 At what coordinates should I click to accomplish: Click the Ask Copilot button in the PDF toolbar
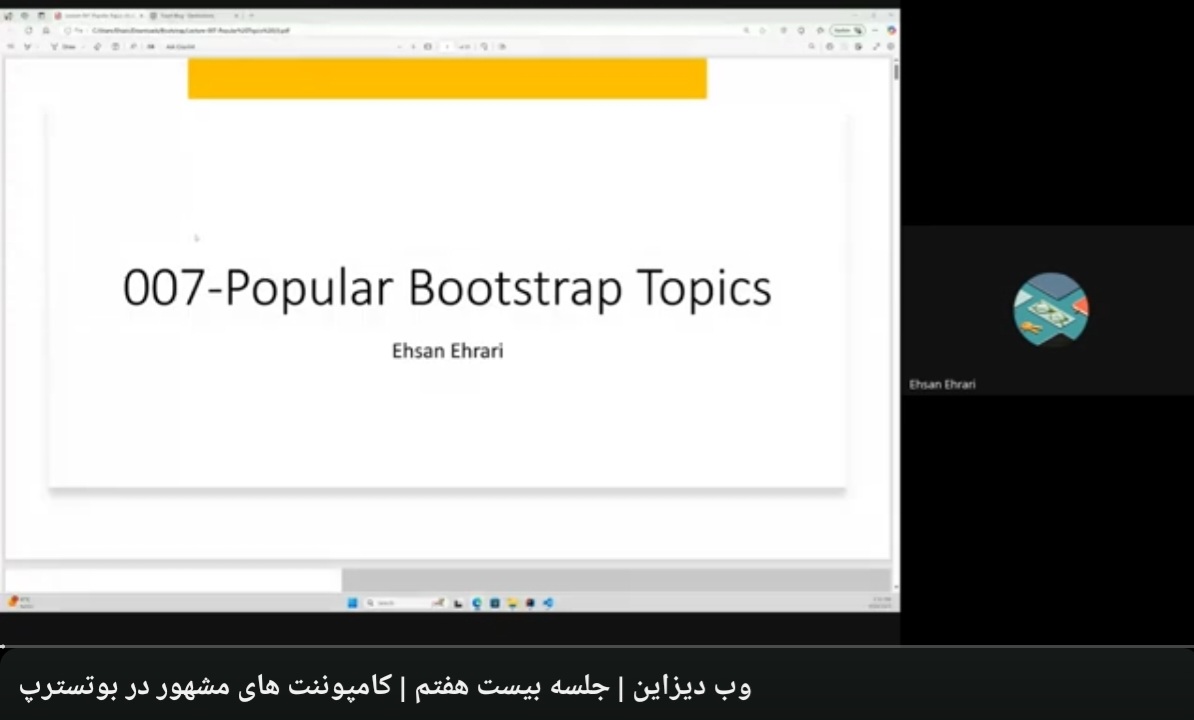(x=176, y=46)
